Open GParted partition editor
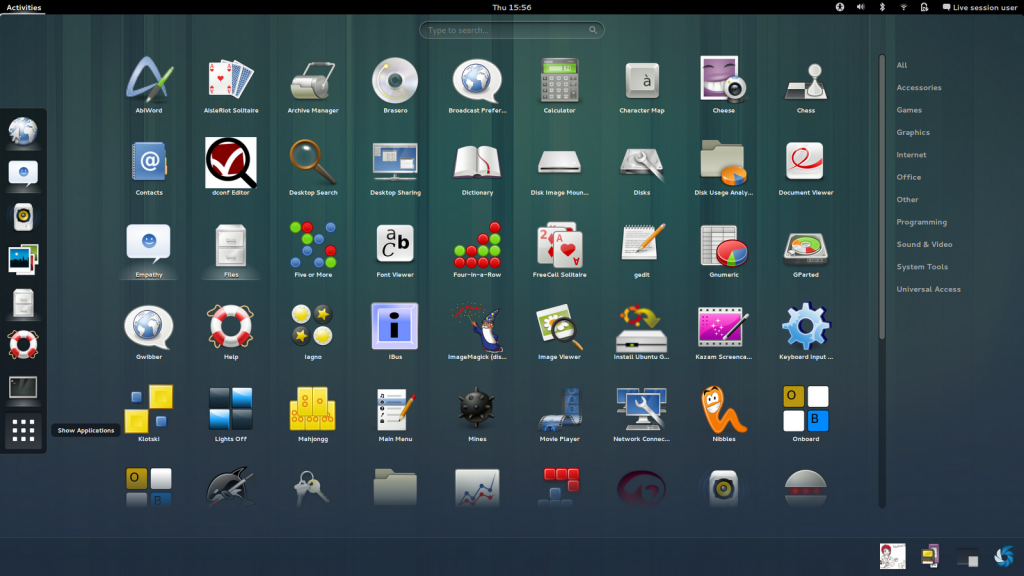The height and width of the screenshot is (576, 1024). [805, 248]
